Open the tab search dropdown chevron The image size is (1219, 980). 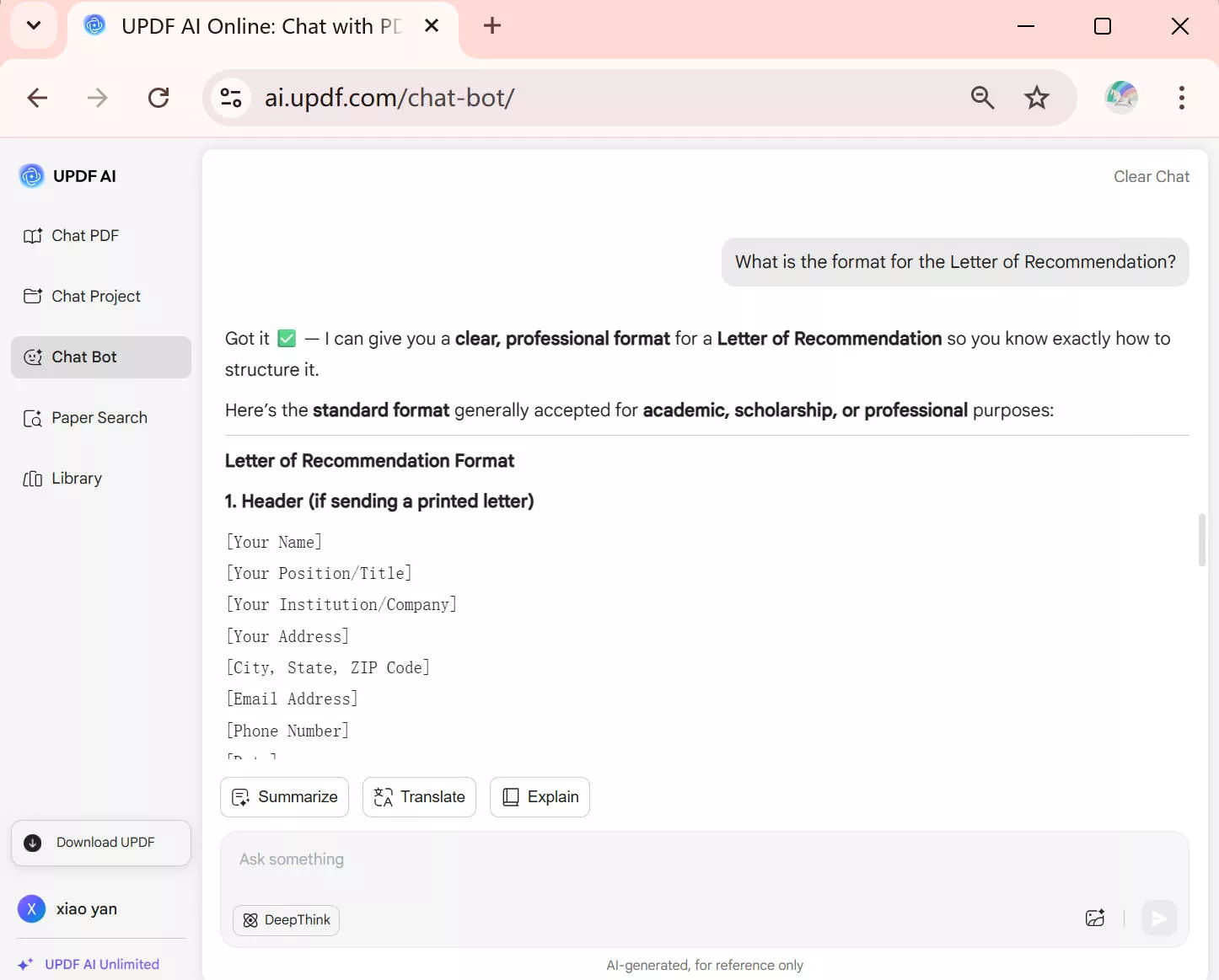point(34,25)
